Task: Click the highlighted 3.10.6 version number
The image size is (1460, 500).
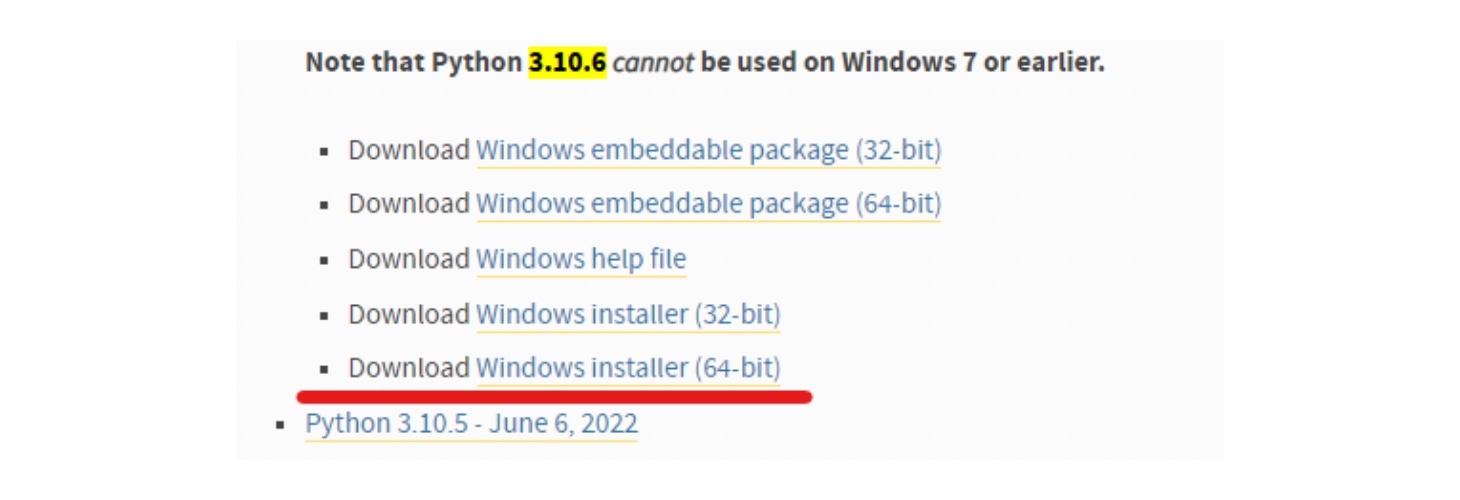Action: tap(568, 62)
